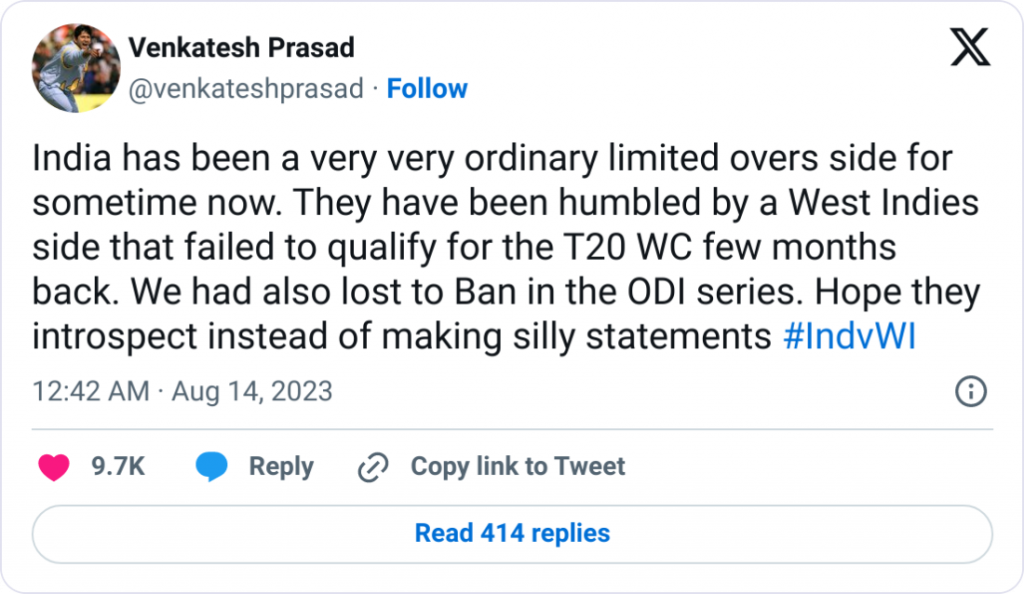Click the Aug 14, 2023 date
1024x594 pixels.
[x=252, y=391]
